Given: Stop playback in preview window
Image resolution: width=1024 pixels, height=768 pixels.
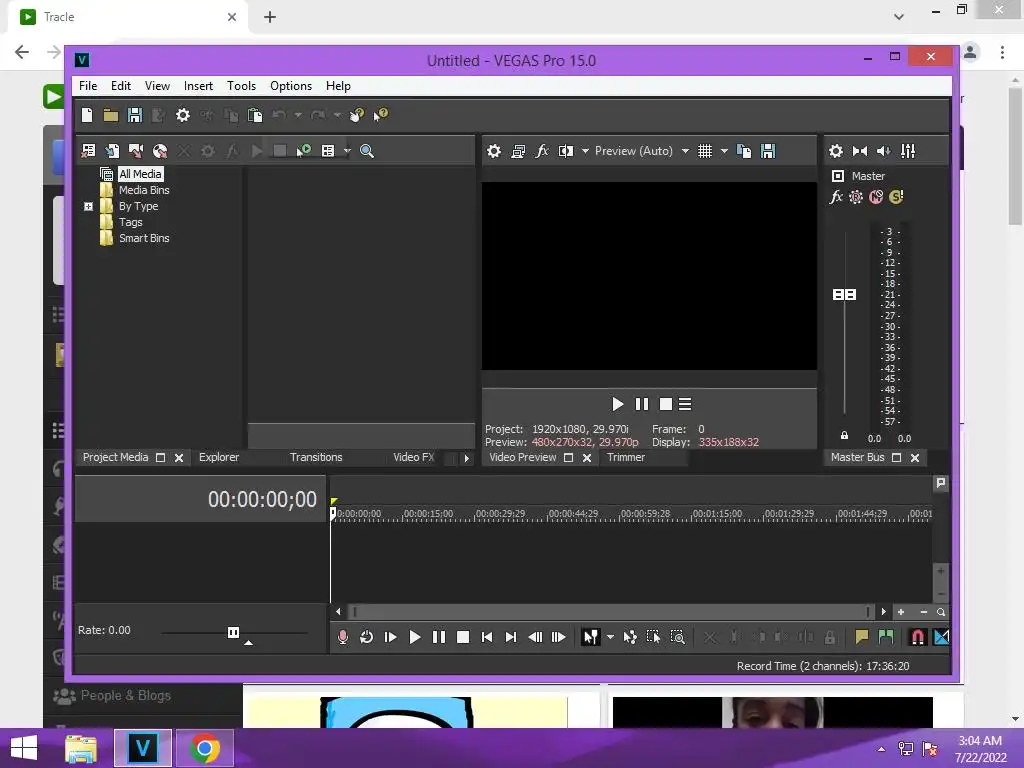Looking at the screenshot, I should pyautogui.click(x=665, y=404).
